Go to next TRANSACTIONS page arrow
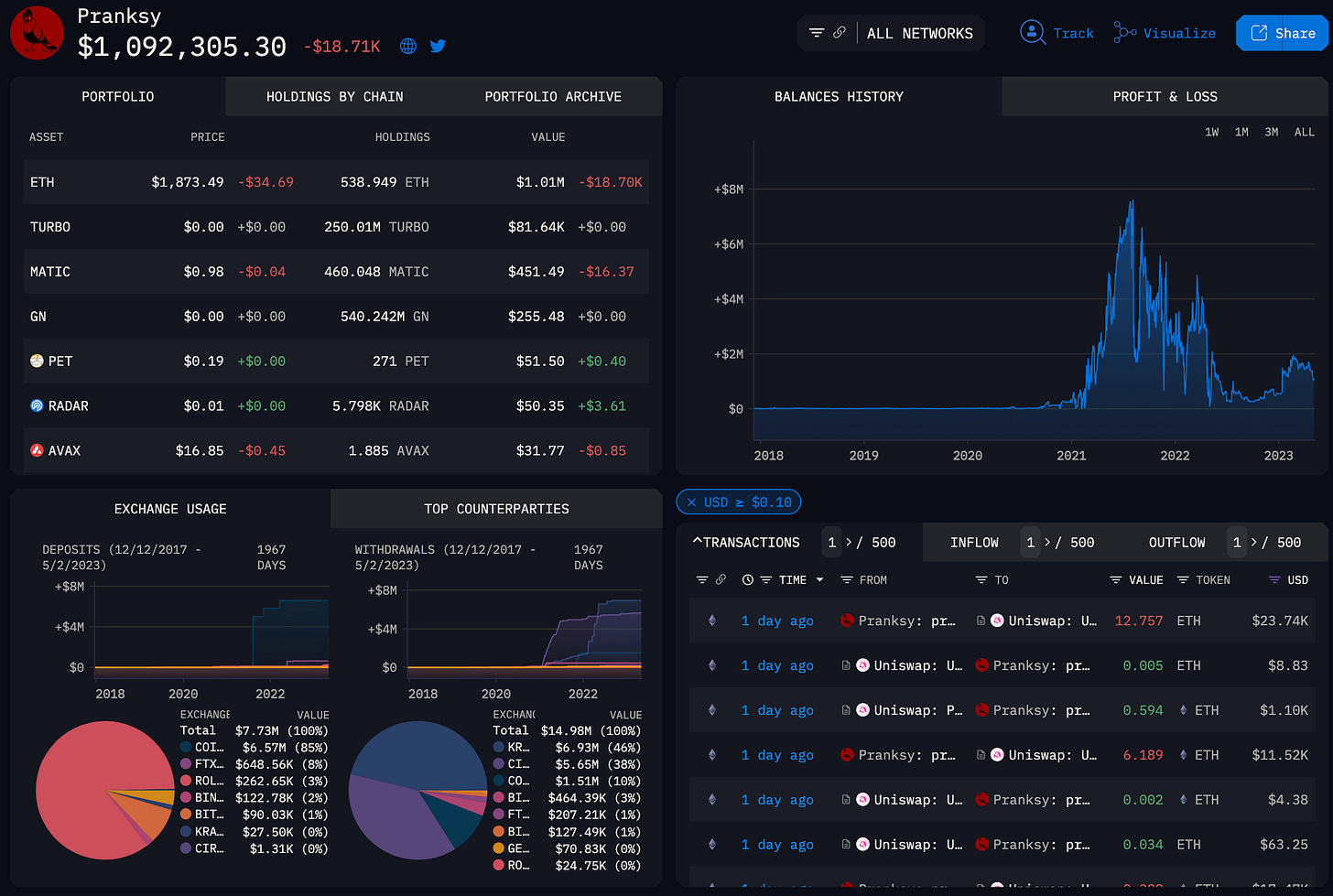This screenshot has height=896, width=1333. pyautogui.click(x=849, y=543)
